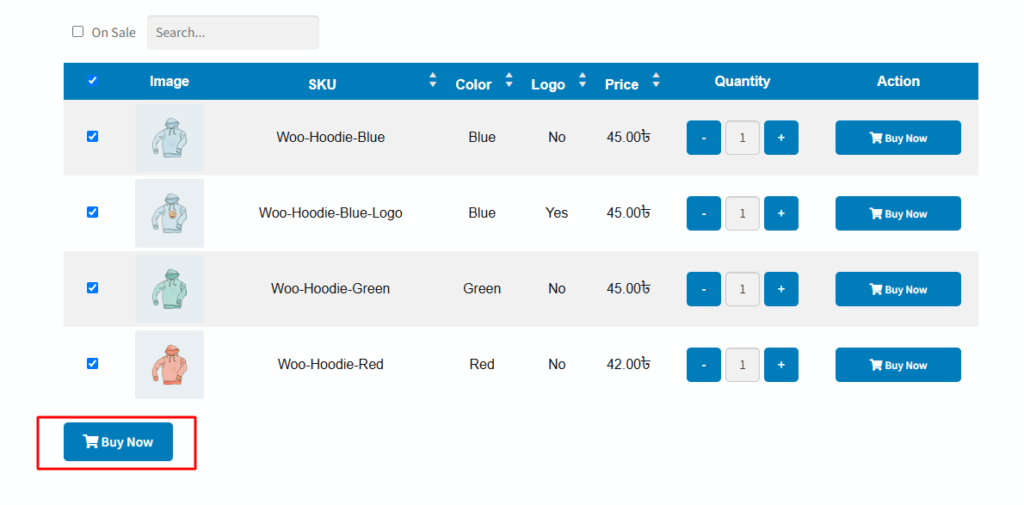Decrease quantity for Woo-Hoodie-Blue-Logo
Image resolution: width=1024 pixels, height=505 pixels.
pyautogui.click(x=703, y=214)
